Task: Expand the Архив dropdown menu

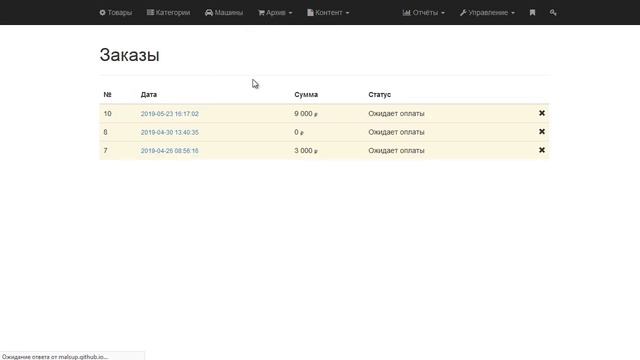Action: click(275, 13)
